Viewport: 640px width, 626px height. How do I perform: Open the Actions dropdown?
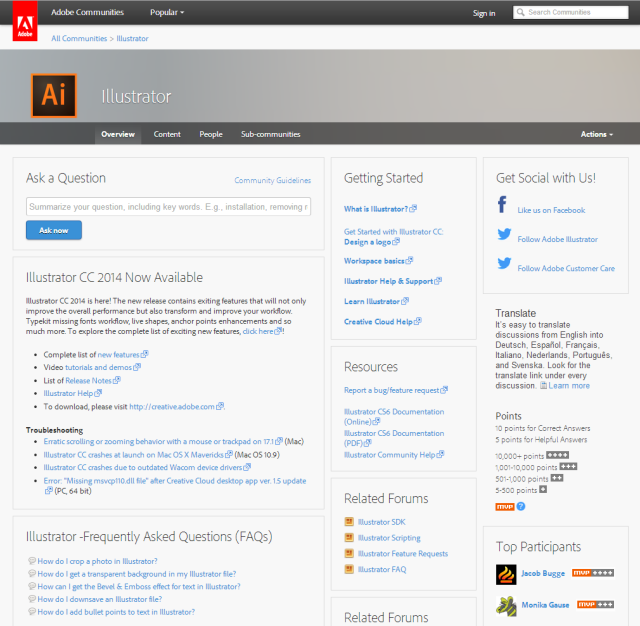(597, 134)
